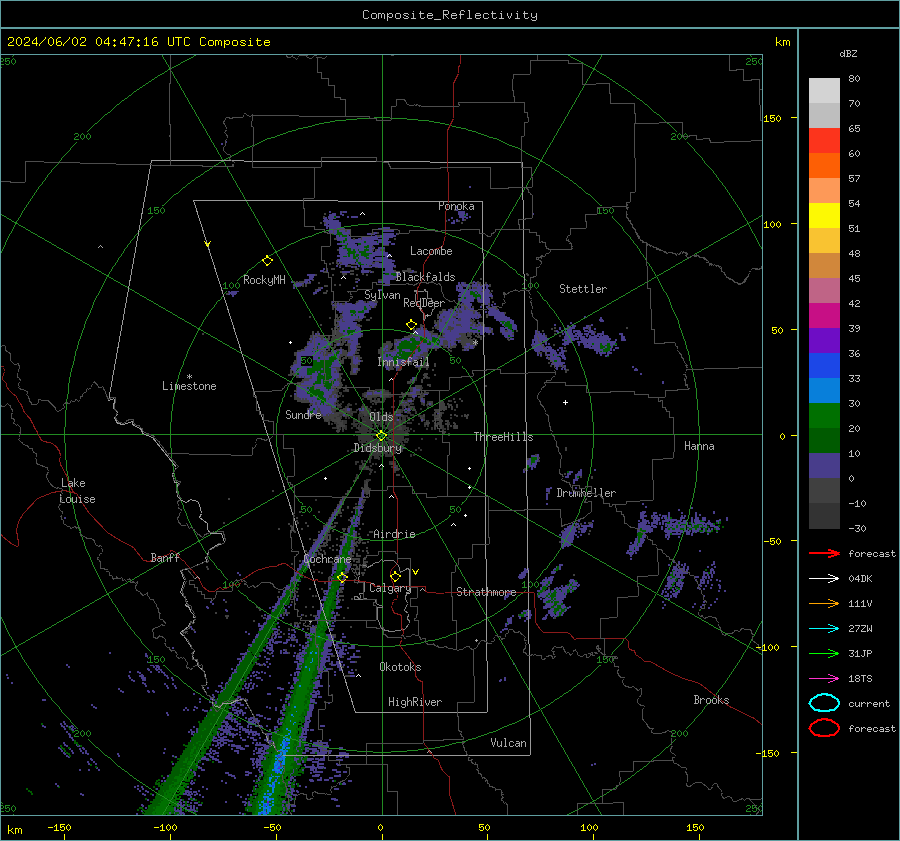Click the Olds town label

pyautogui.click(x=381, y=417)
